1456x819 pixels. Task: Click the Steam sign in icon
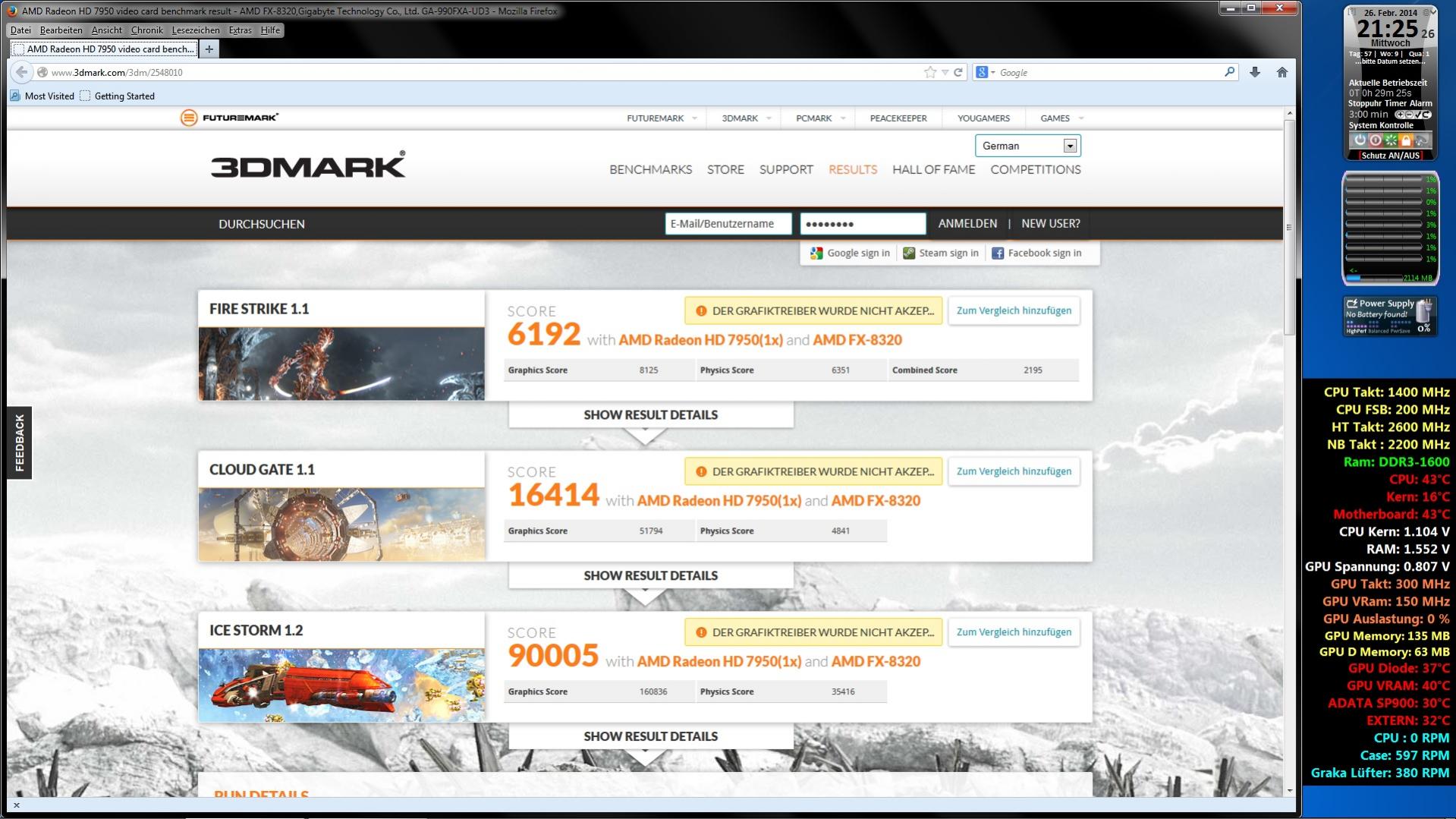909,254
